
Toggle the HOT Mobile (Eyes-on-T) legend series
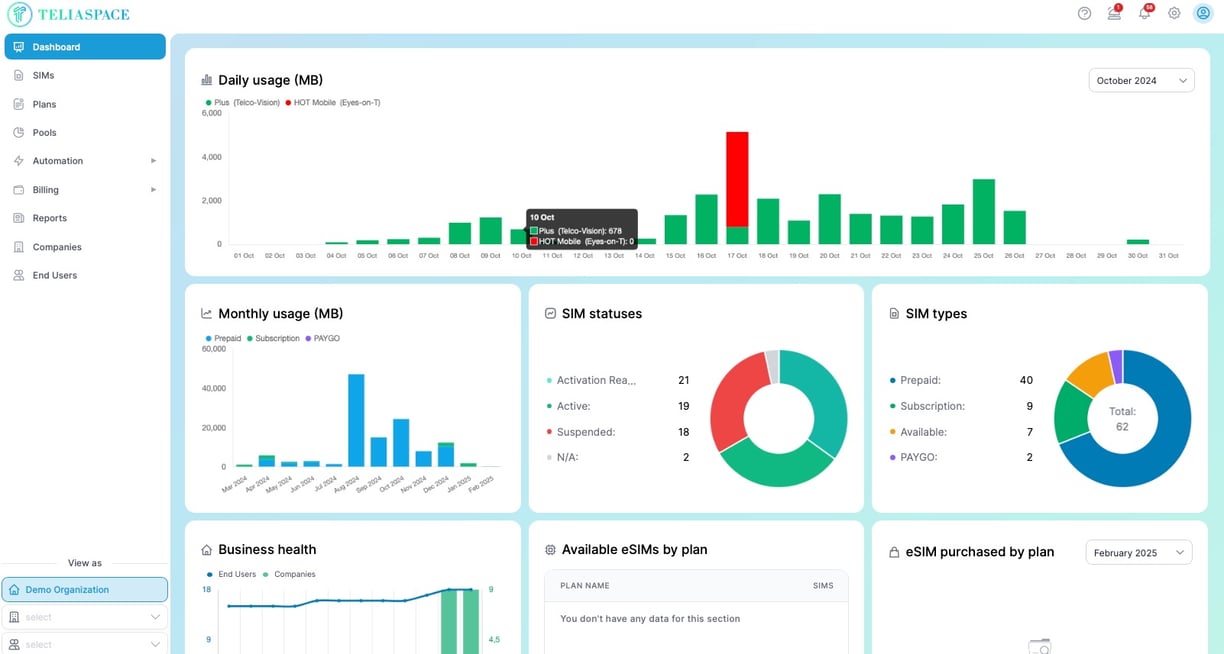(333, 102)
